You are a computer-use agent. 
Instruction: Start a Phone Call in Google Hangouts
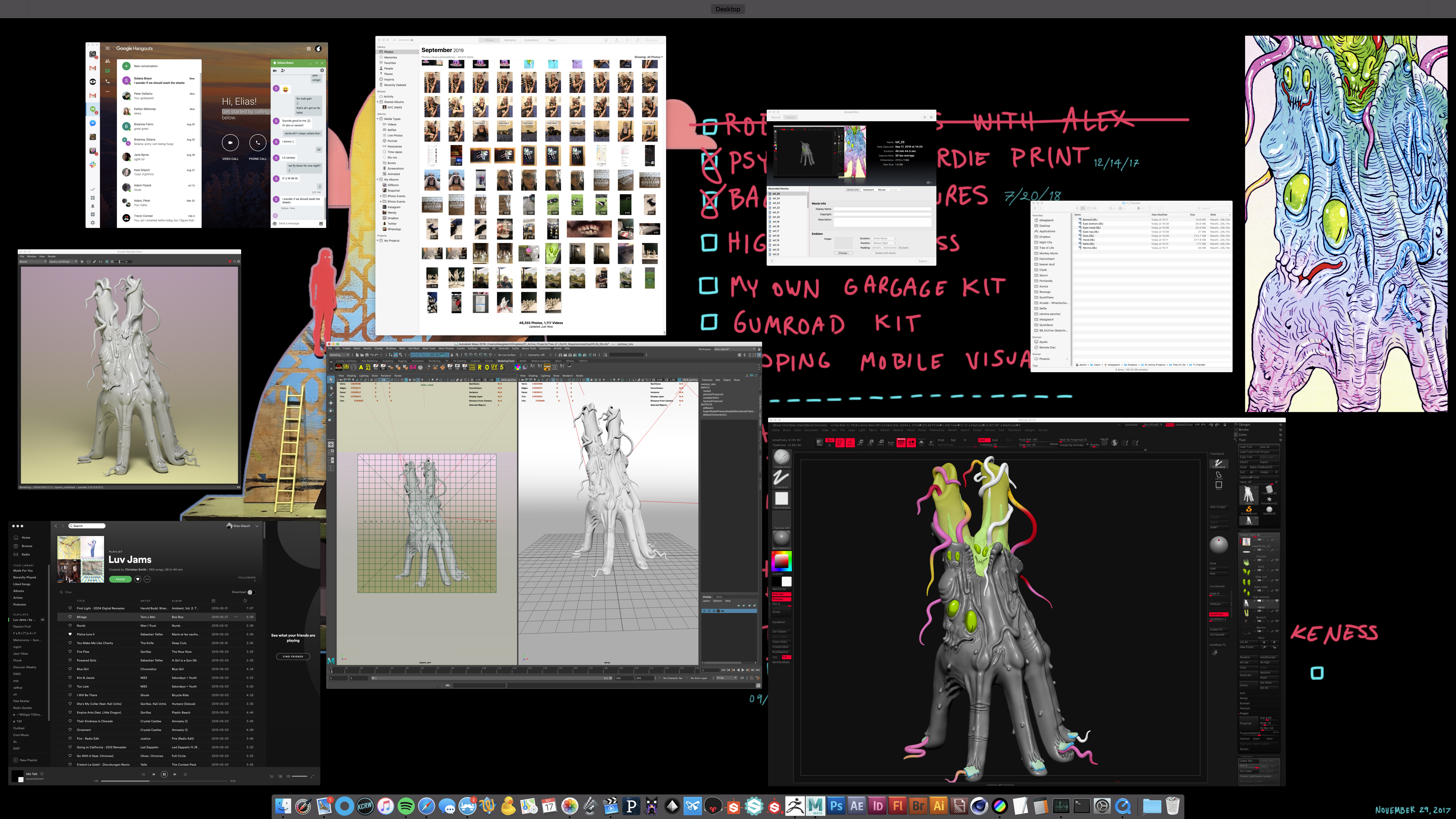[258, 143]
